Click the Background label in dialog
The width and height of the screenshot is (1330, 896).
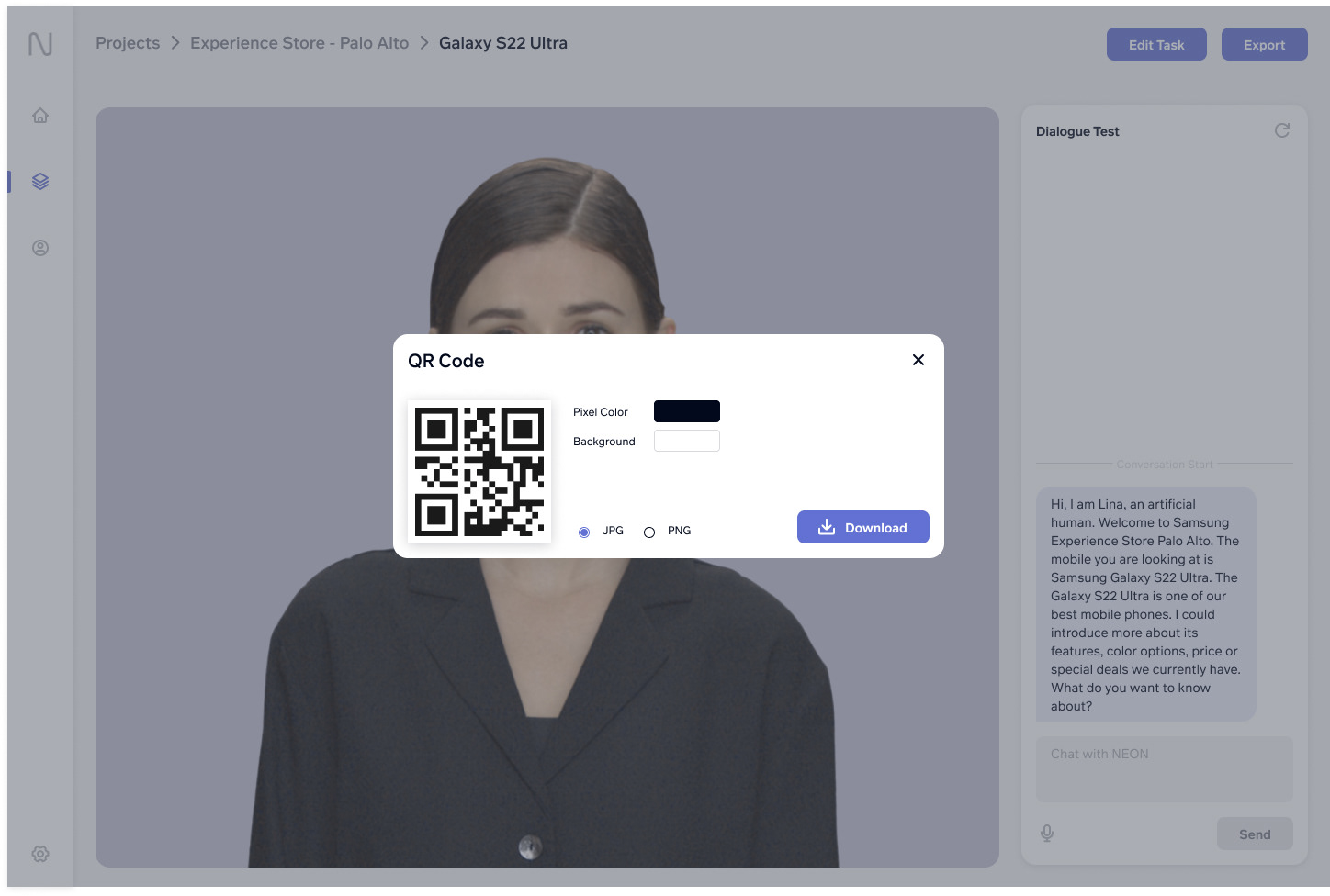point(604,442)
